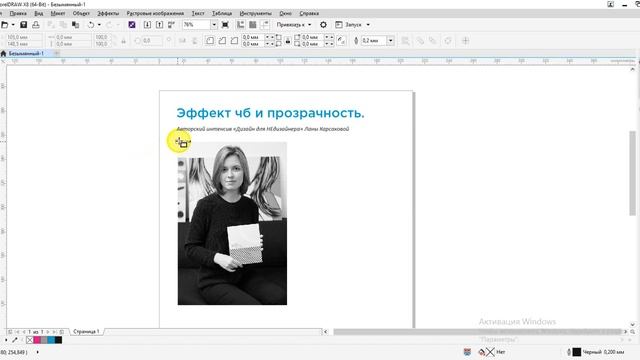Pick the black swatch in document palette

click(x=58, y=340)
